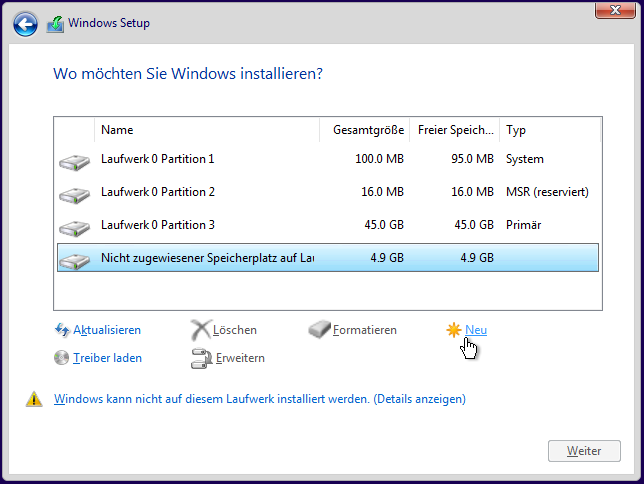Click the Erweitern partition icon

pyautogui.click(x=200, y=358)
